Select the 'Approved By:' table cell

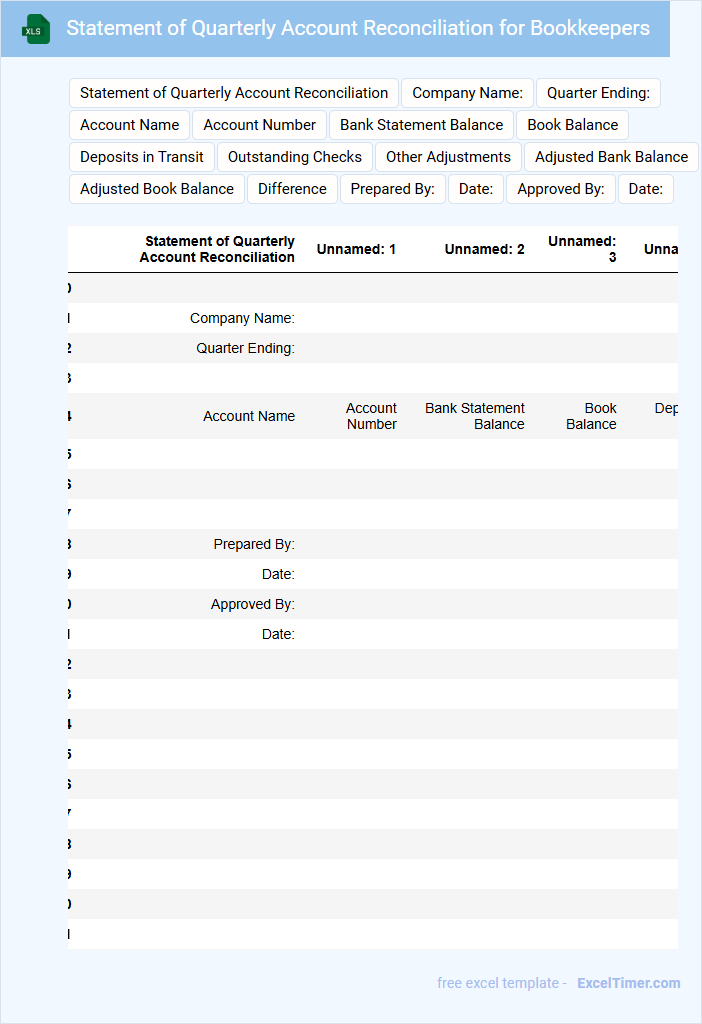[253, 604]
